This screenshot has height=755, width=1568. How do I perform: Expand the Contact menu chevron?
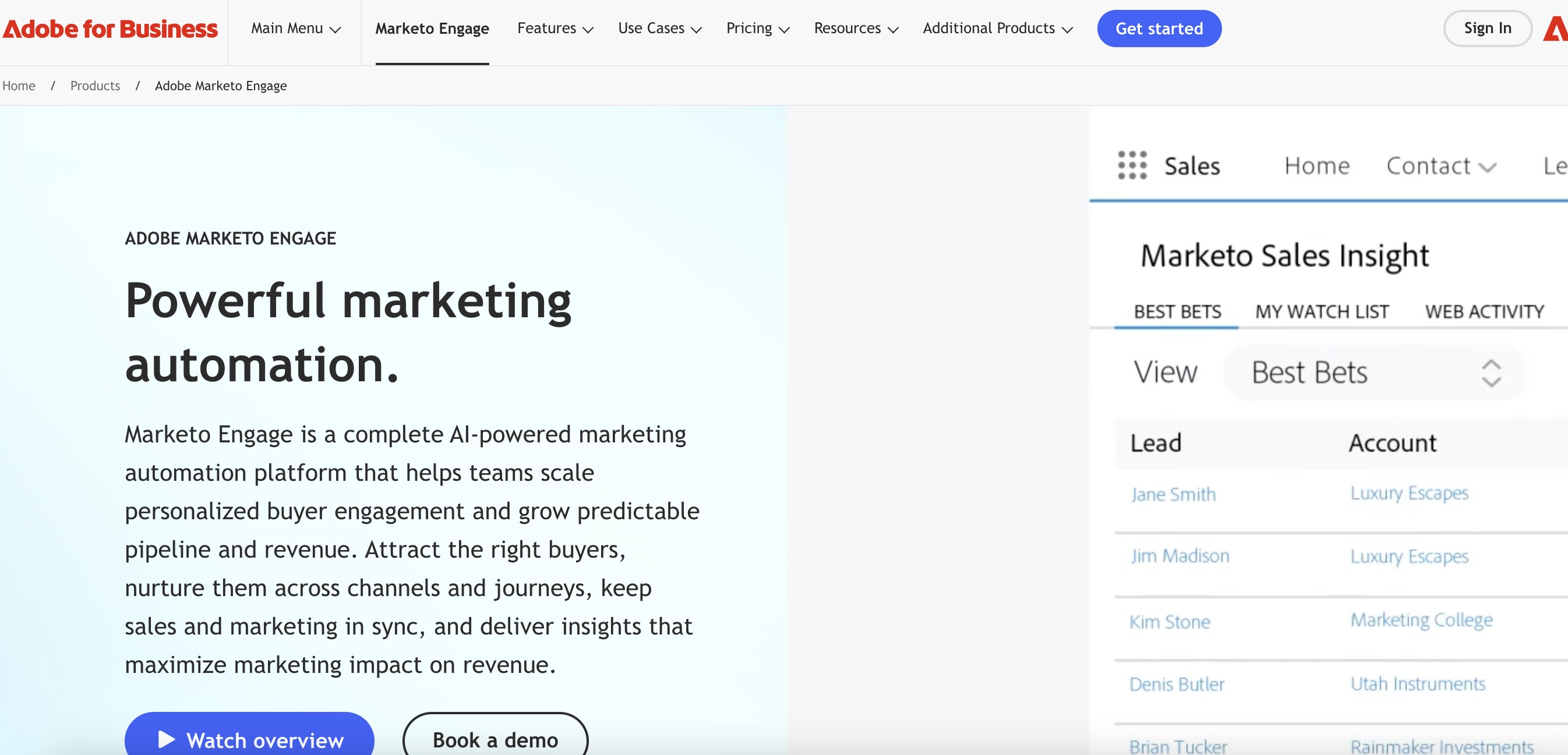(1487, 168)
